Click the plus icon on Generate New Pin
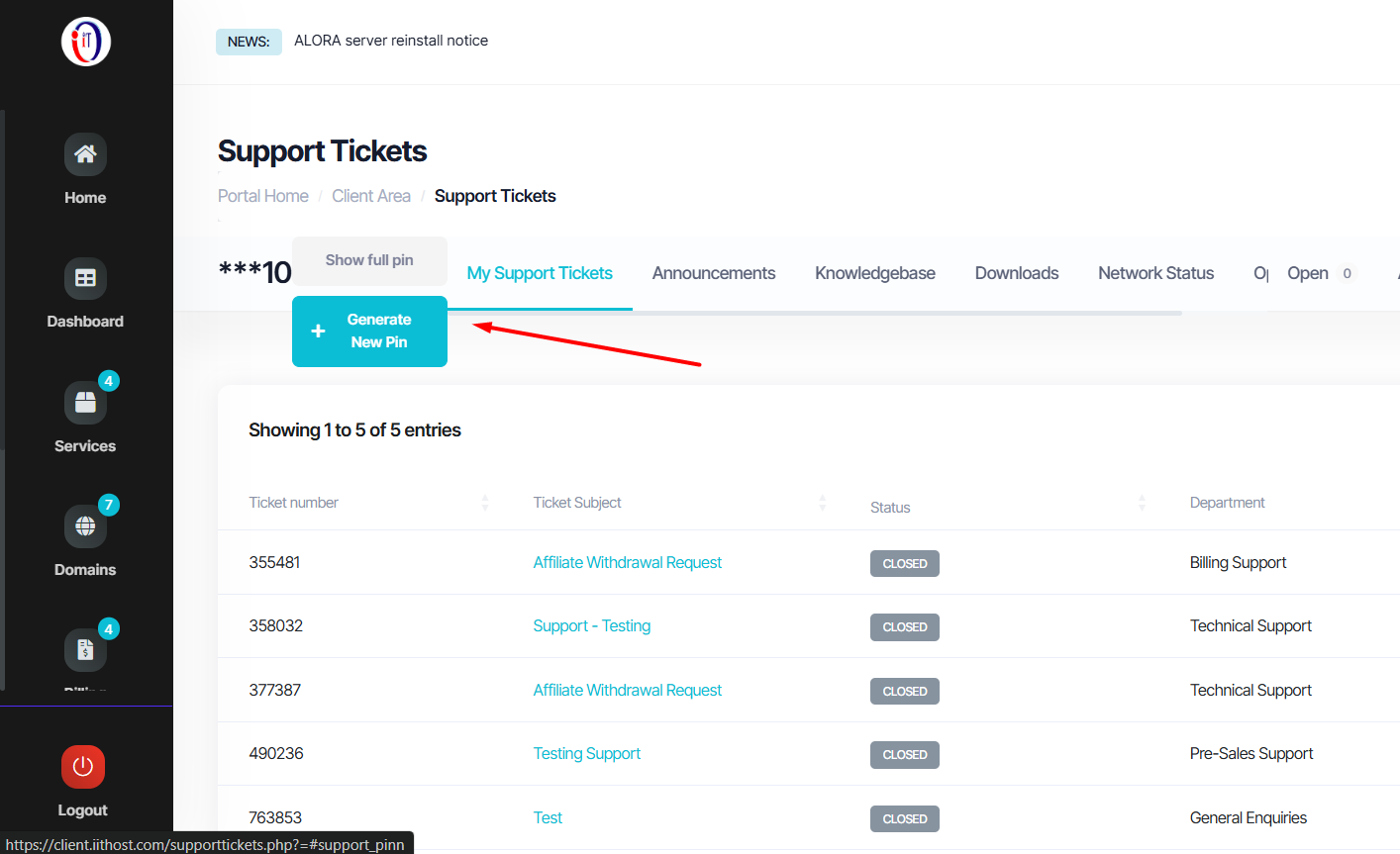 (318, 332)
